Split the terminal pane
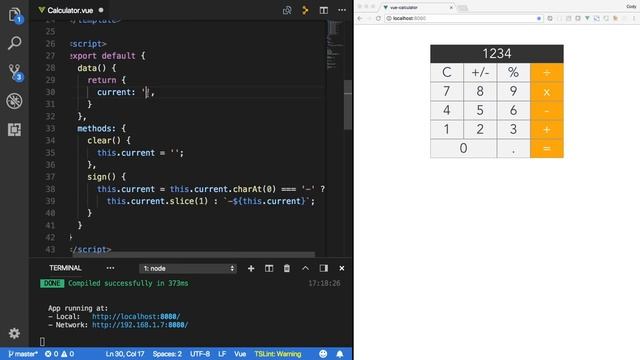Viewport: 640px width, 360px height. pos(269,268)
